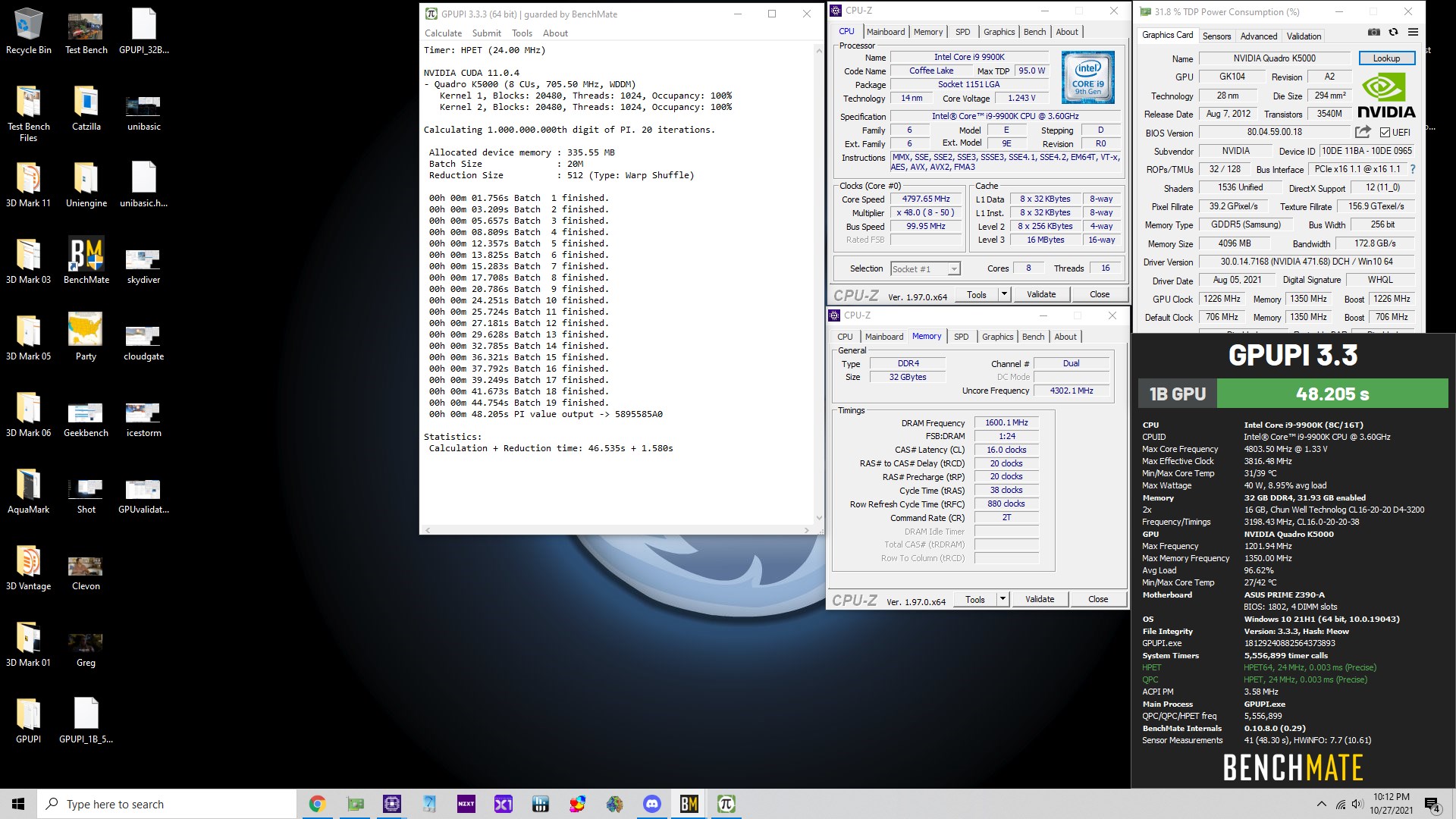Click the volume icon in system tray
Screen dimensions: 1456x819
pyautogui.click(x=1357, y=804)
